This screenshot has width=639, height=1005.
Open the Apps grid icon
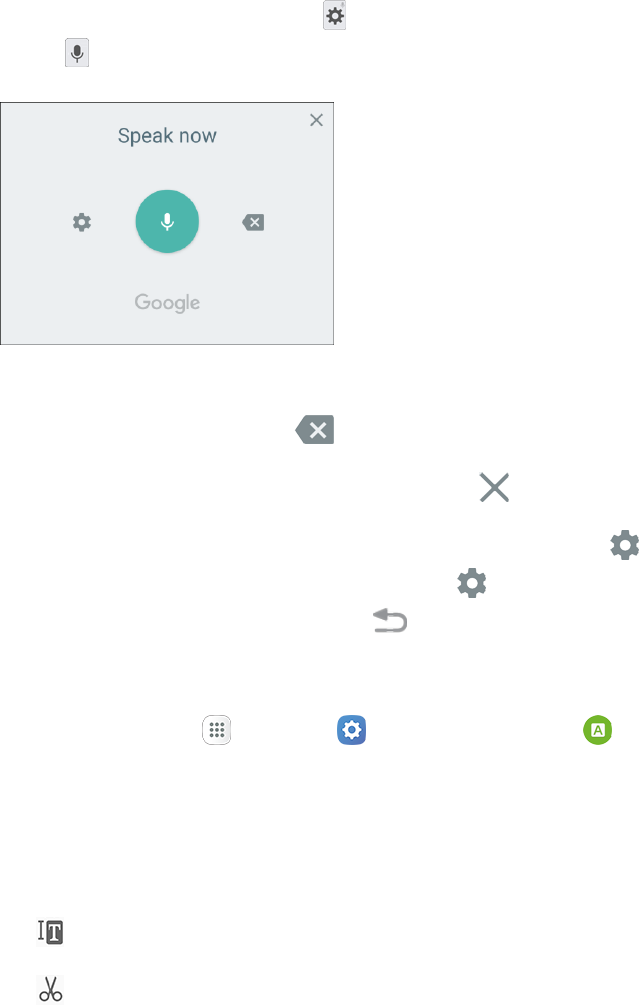[217, 730]
